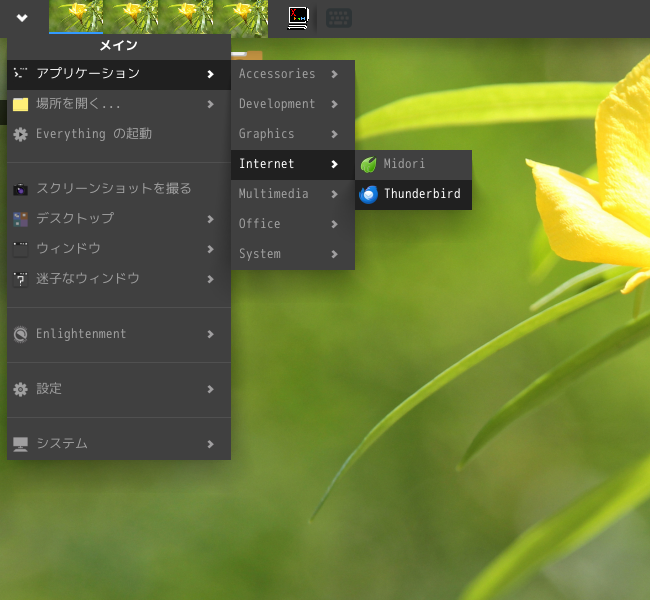Open the Office category
The width and height of the screenshot is (650, 600).
tap(293, 224)
